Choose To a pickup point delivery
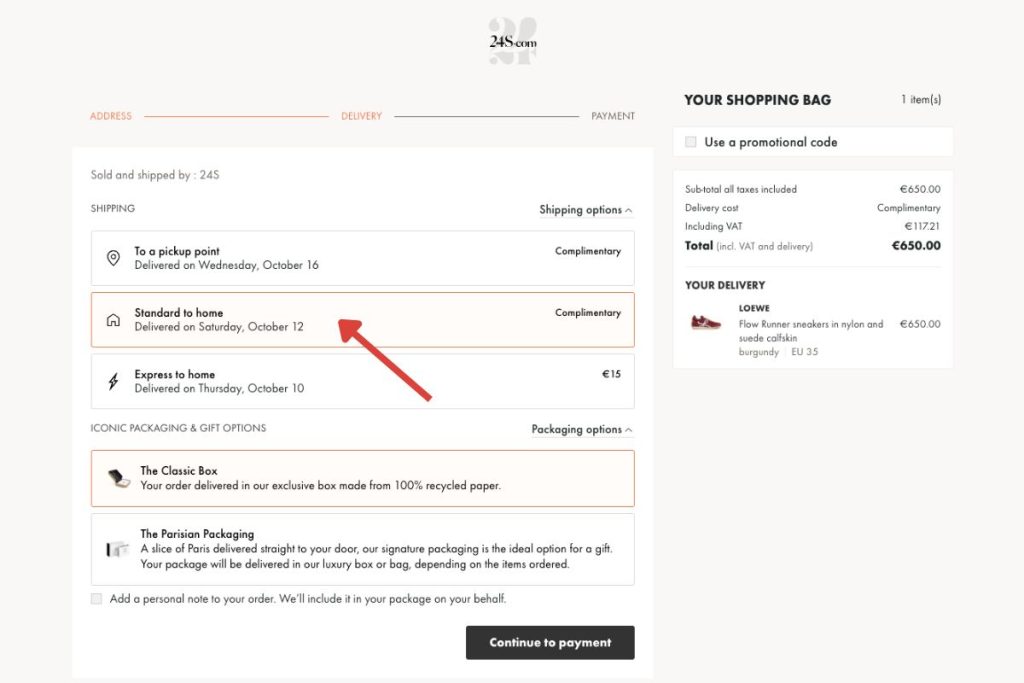 pos(362,258)
